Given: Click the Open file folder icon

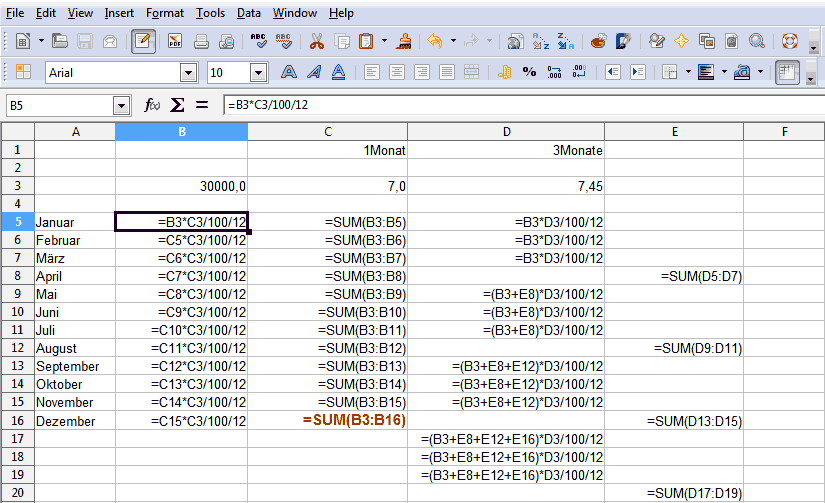Looking at the screenshot, I should click(x=59, y=41).
